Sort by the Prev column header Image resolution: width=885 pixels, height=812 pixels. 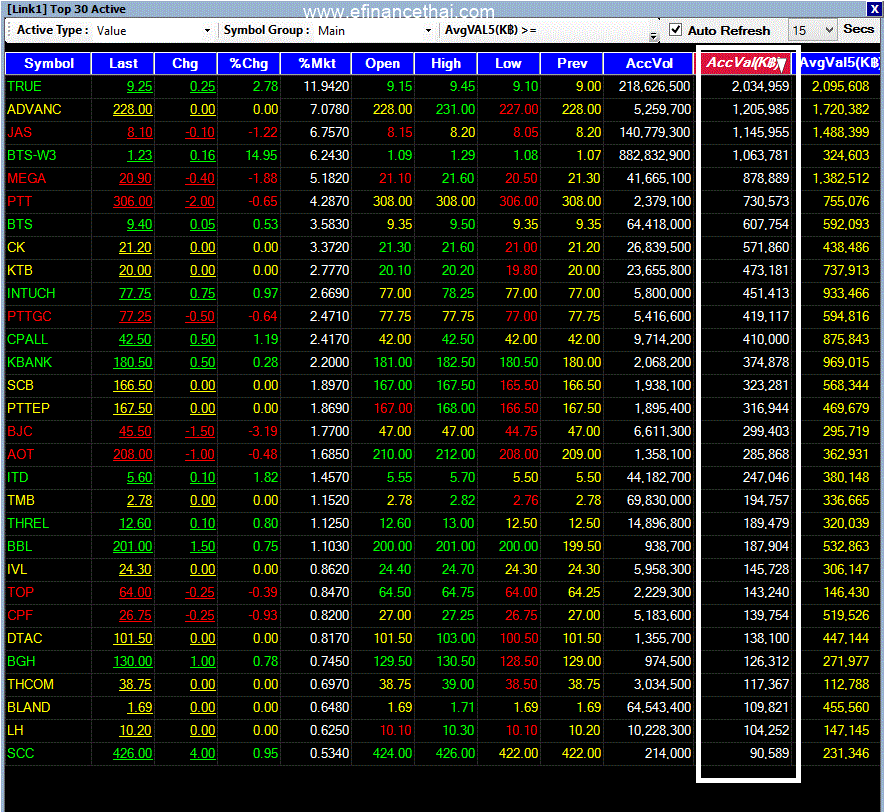(x=572, y=63)
